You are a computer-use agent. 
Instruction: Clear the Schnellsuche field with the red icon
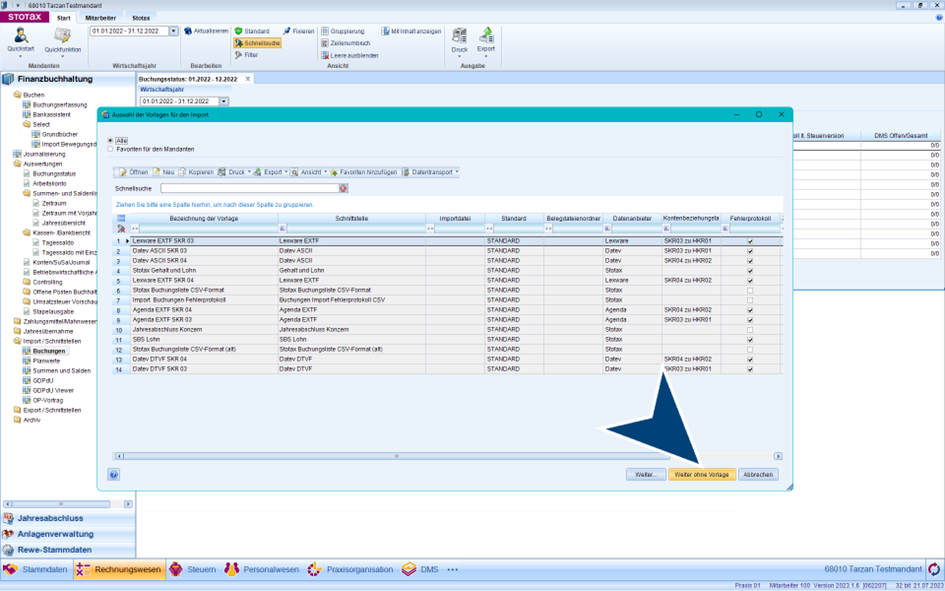coord(343,189)
